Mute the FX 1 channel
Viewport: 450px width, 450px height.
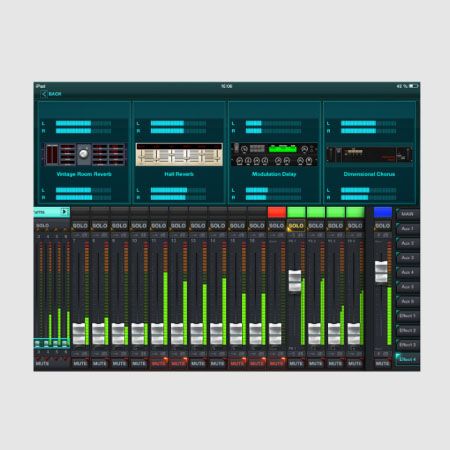(x=296, y=363)
